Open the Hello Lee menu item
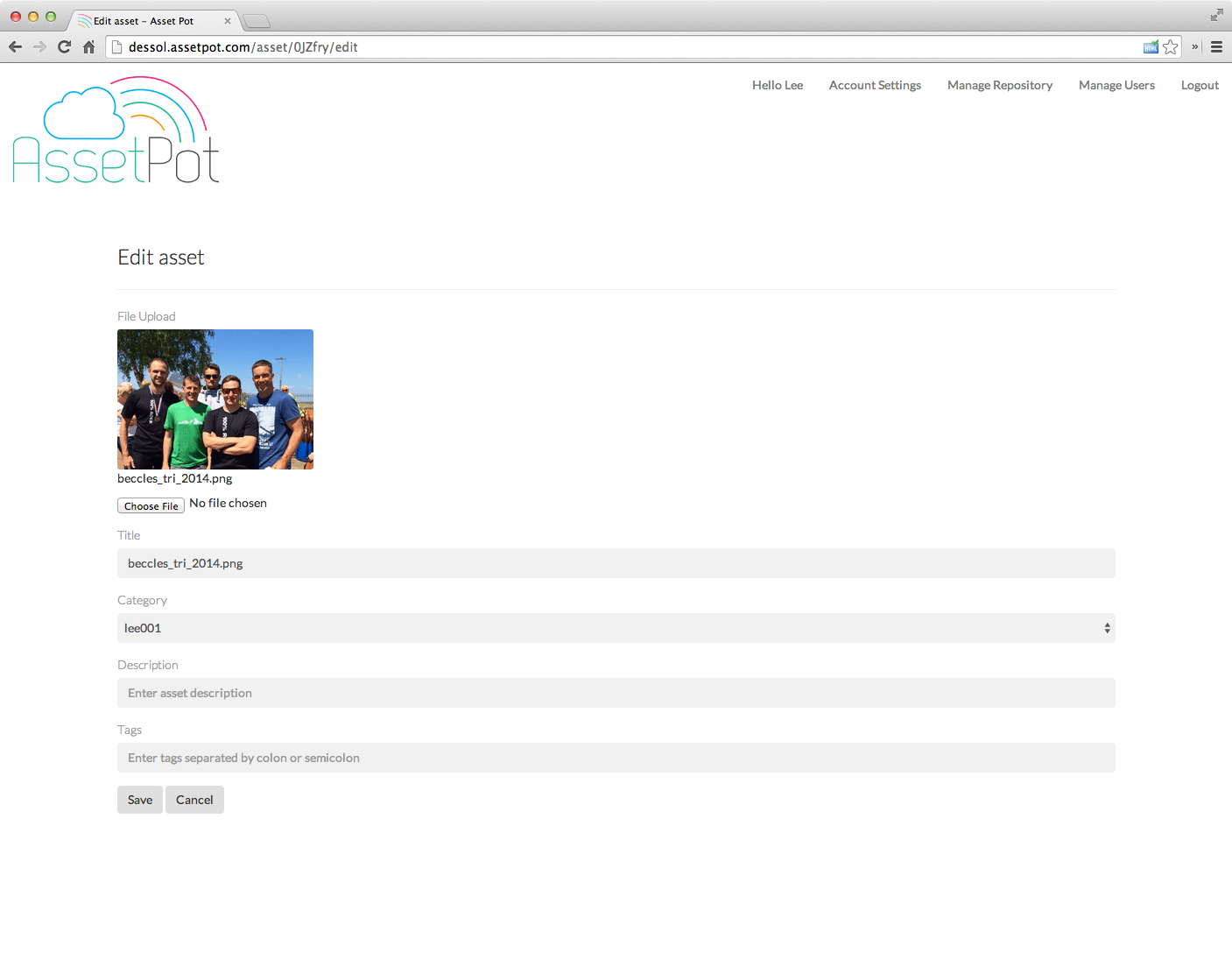1232x974 pixels. (x=778, y=85)
